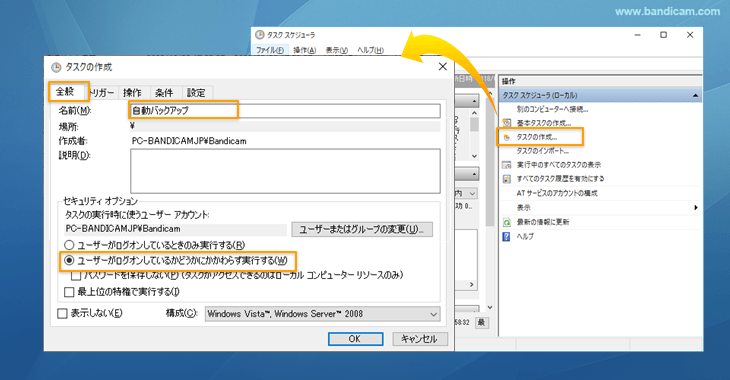This screenshot has width=730, height=380.
Task: Click the user account field PC-BANDICAMJP¥Bandicam
Action: [x=176, y=229]
